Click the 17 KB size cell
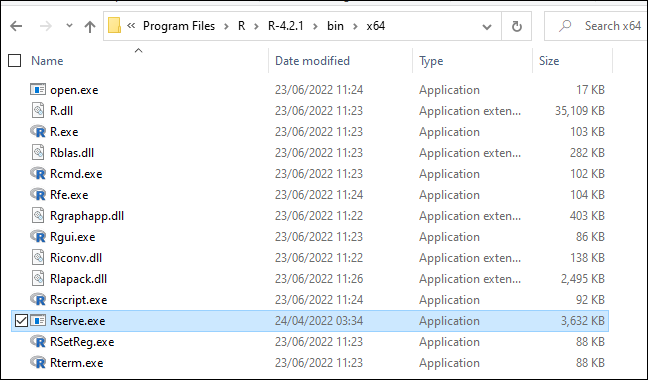This screenshot has height=380, width=648. (591, 90)
